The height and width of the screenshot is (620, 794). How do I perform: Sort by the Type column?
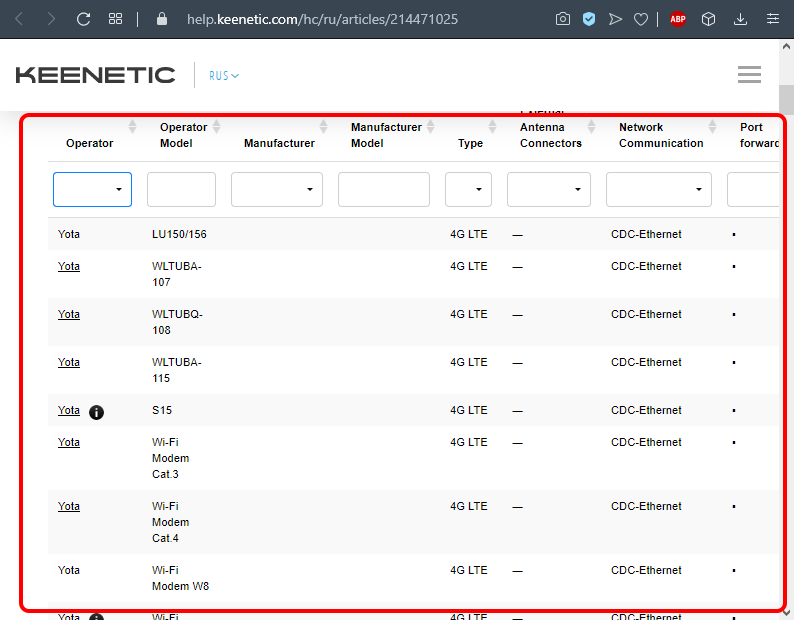click(x=492, y=126)
